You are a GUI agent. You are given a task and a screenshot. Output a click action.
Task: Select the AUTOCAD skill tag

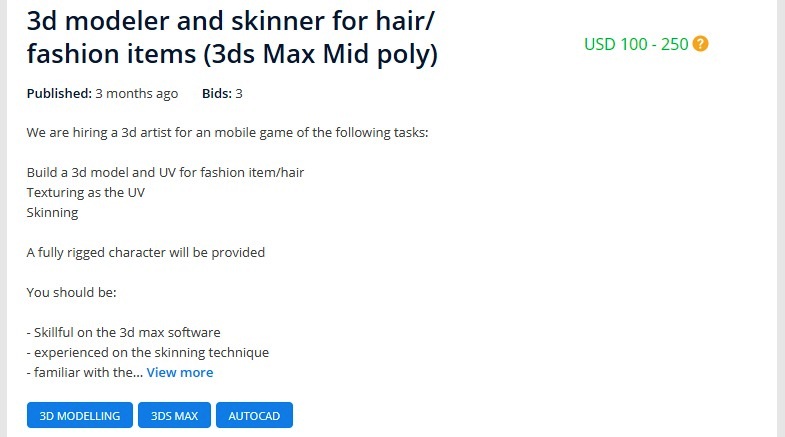pos(254,415)
